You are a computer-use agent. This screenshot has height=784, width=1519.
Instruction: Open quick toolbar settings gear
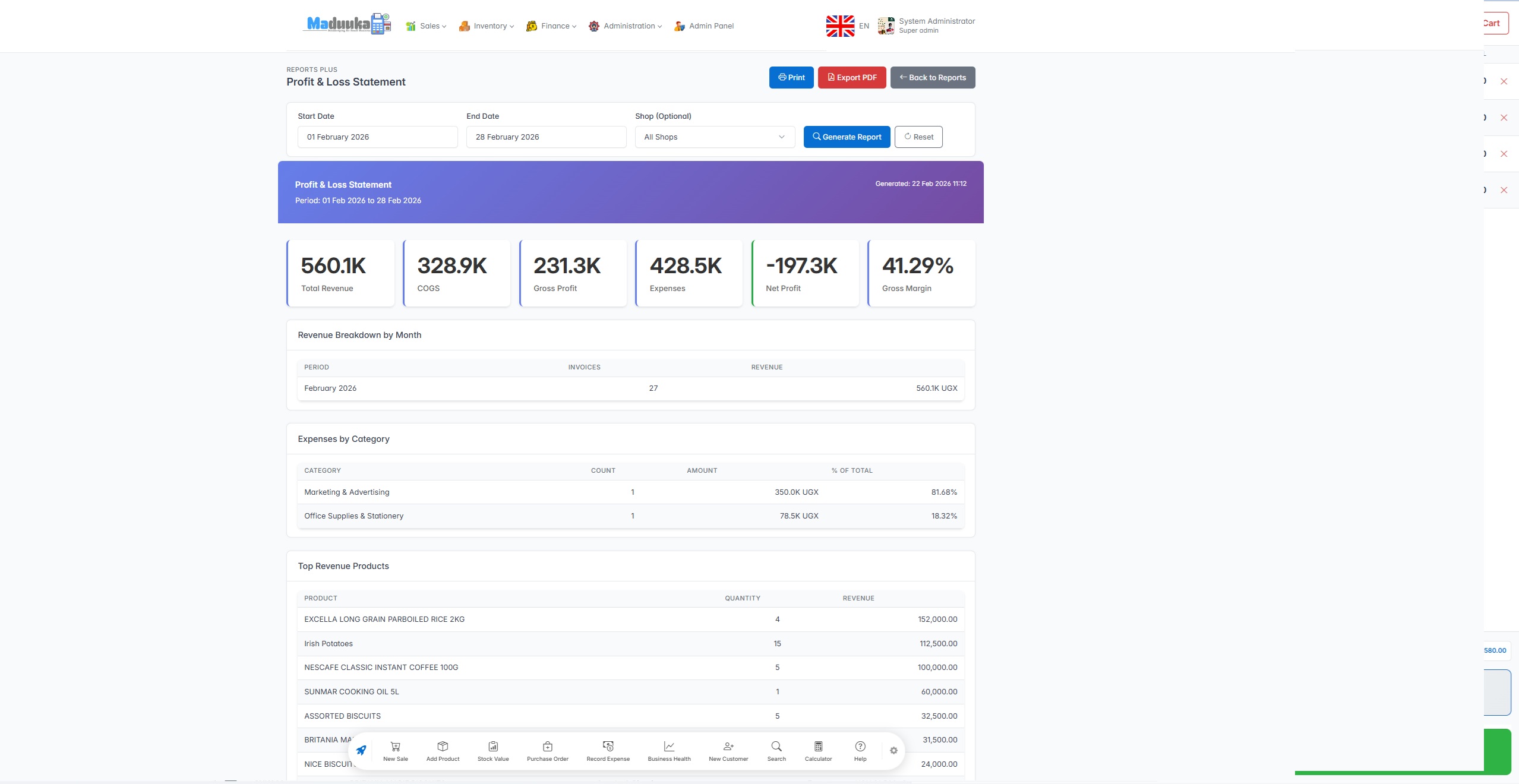pyautogui.click(x=893, y=751)
